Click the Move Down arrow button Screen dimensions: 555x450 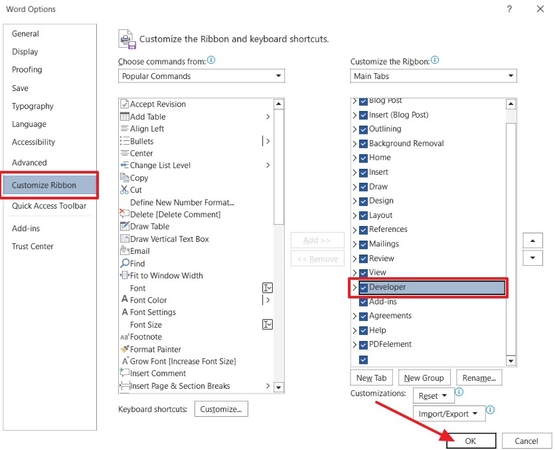(533, 258)
